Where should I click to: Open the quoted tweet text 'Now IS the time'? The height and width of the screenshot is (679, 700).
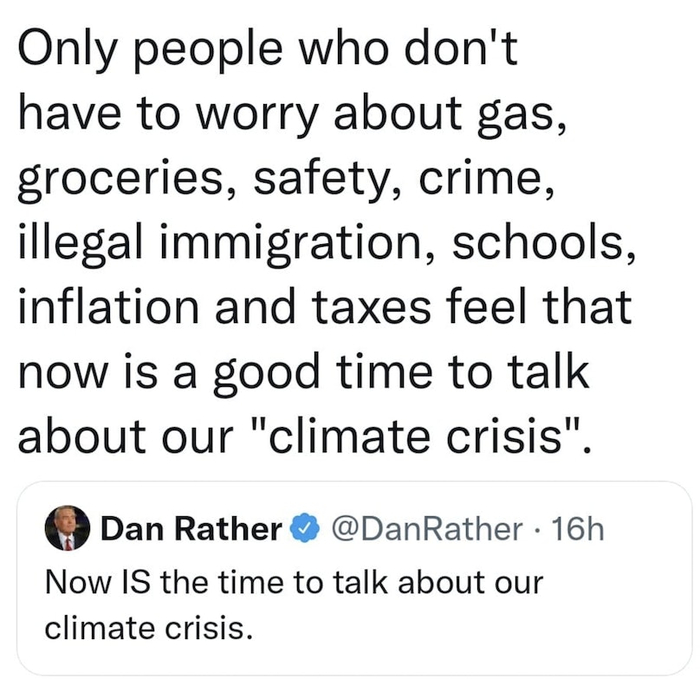coord(164,583)
